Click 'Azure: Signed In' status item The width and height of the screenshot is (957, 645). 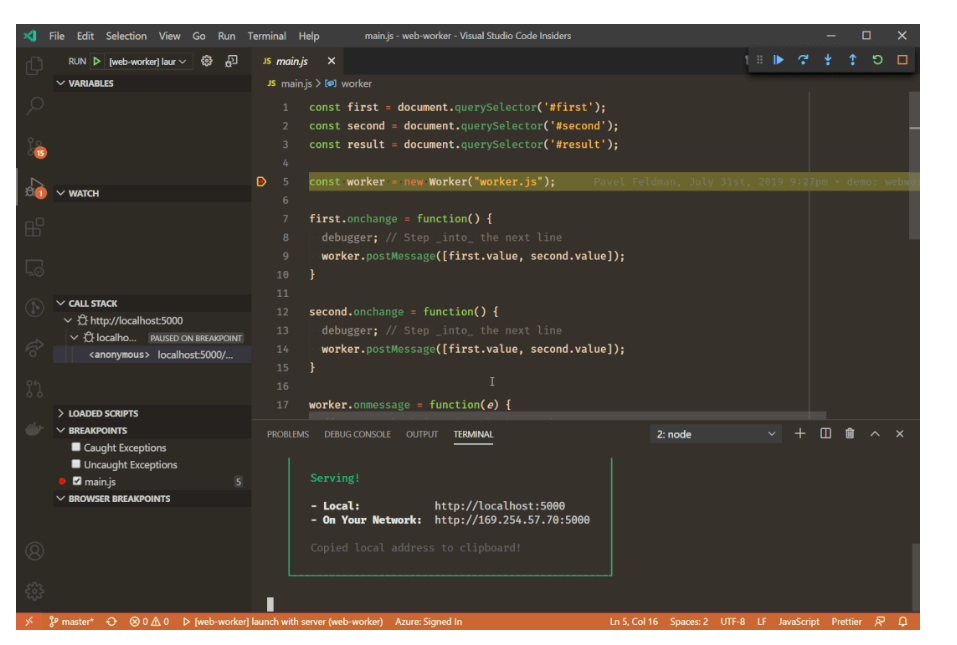coord(428,621)
